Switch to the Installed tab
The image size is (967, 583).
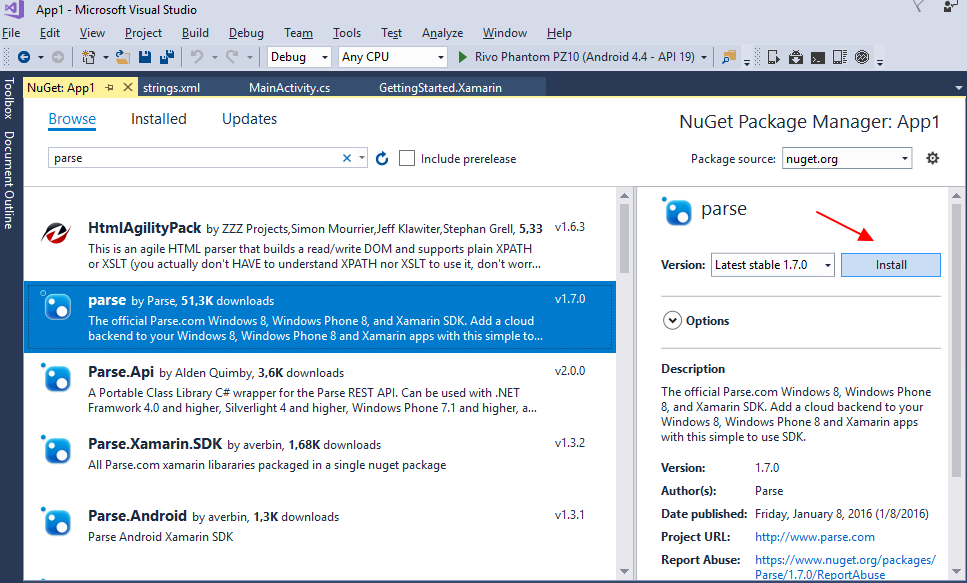(x=158, y=119)
